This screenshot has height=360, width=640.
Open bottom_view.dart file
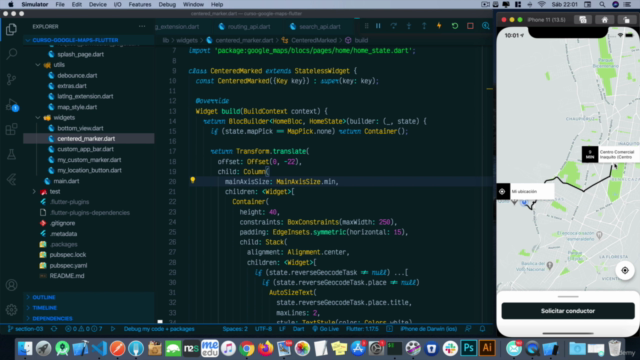[80, 128]
